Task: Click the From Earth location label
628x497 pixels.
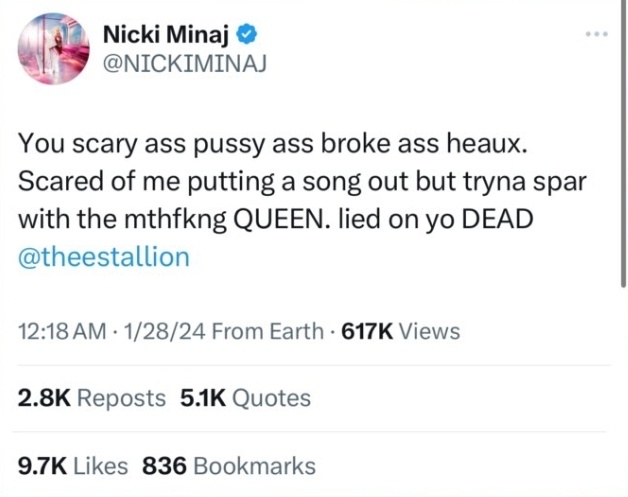Action: (268, 330)
